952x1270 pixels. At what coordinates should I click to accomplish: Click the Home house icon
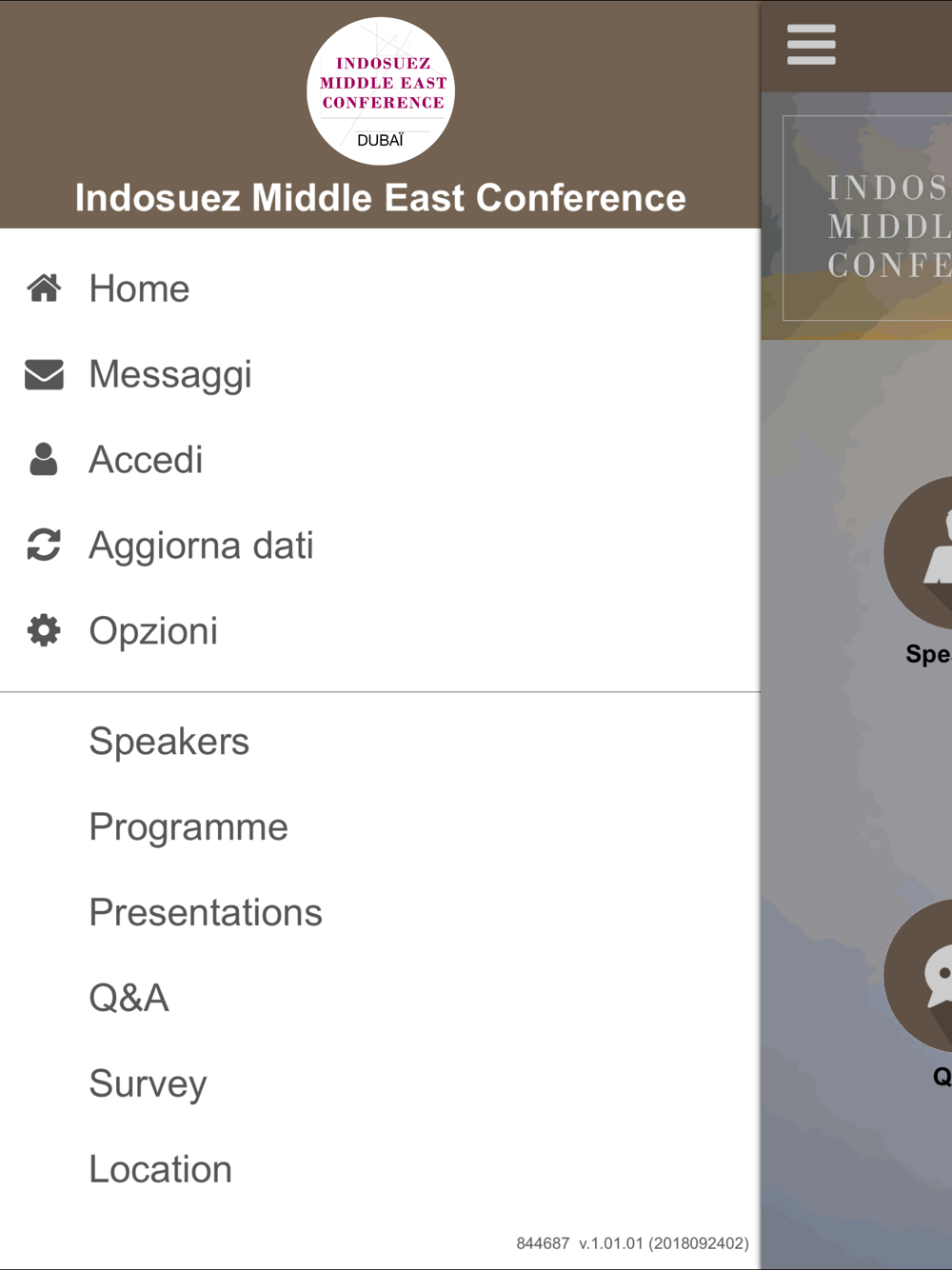(x=44, y=288)
